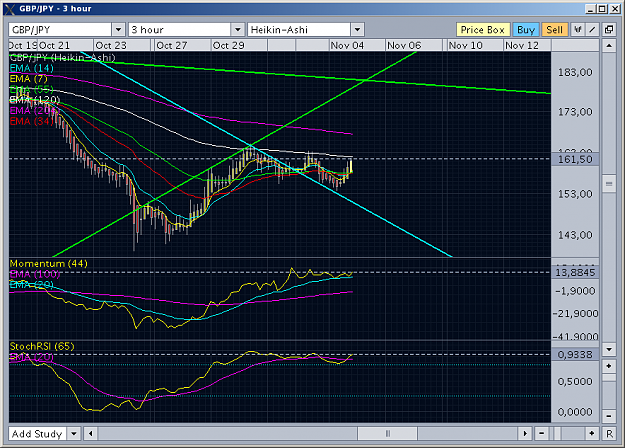Click the EMA (14) legend label

point(31,68)
